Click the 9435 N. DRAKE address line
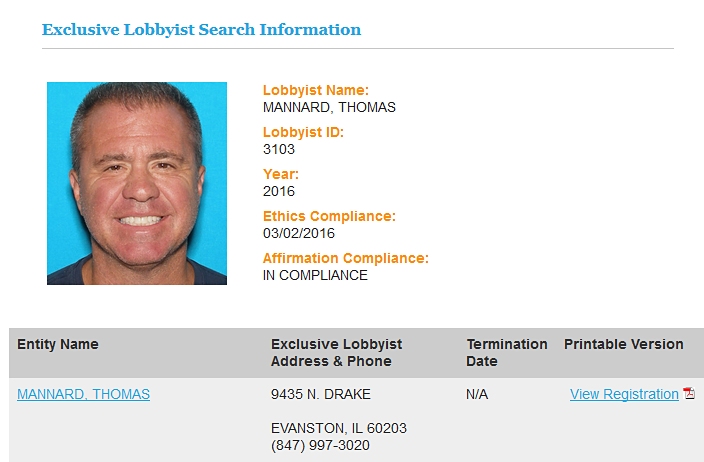 coord(321,394)
